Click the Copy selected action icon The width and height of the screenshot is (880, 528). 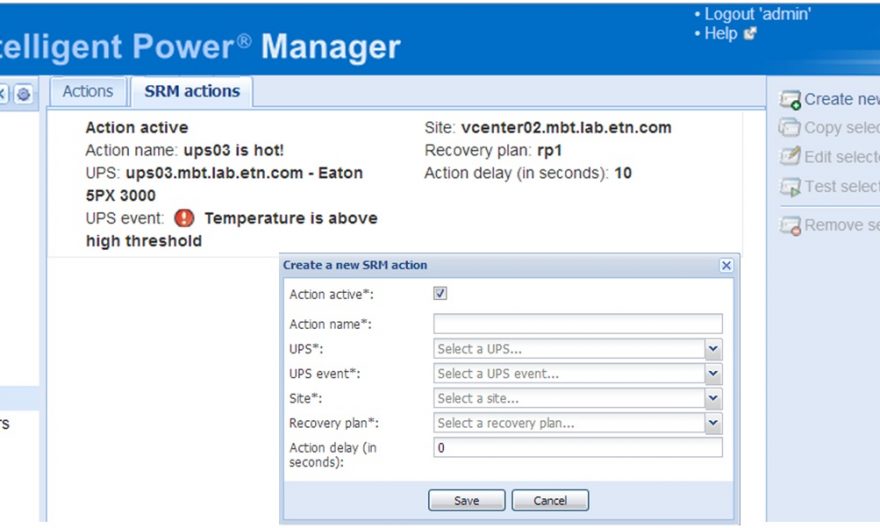tap(790, 128)
